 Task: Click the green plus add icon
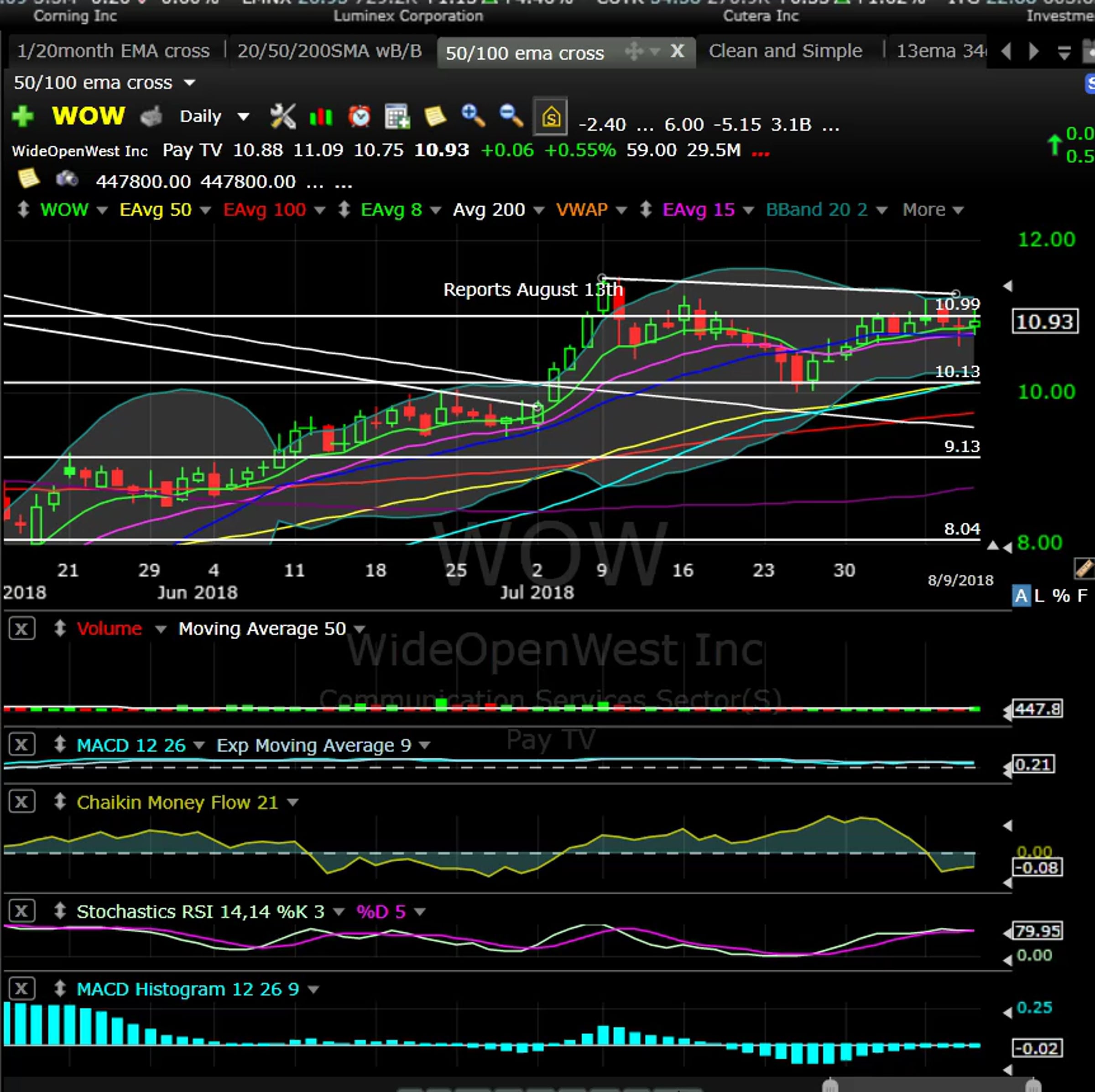23,116
